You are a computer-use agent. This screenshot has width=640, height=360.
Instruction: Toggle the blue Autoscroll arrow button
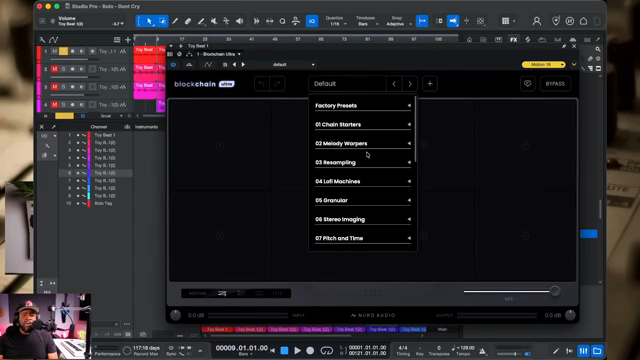tap(453, 21)
